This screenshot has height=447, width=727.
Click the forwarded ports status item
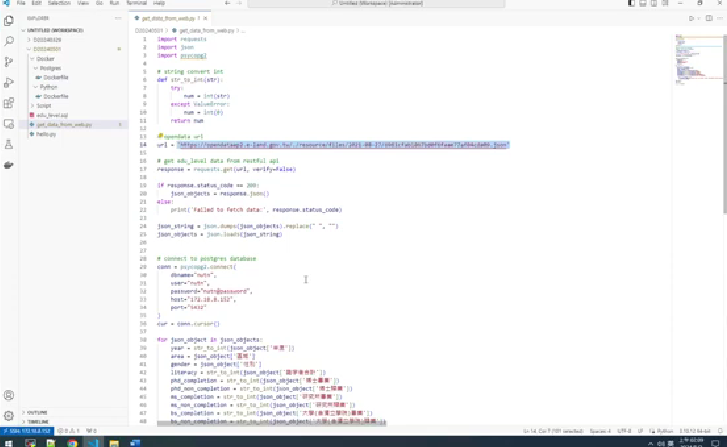tap(91, 431)
